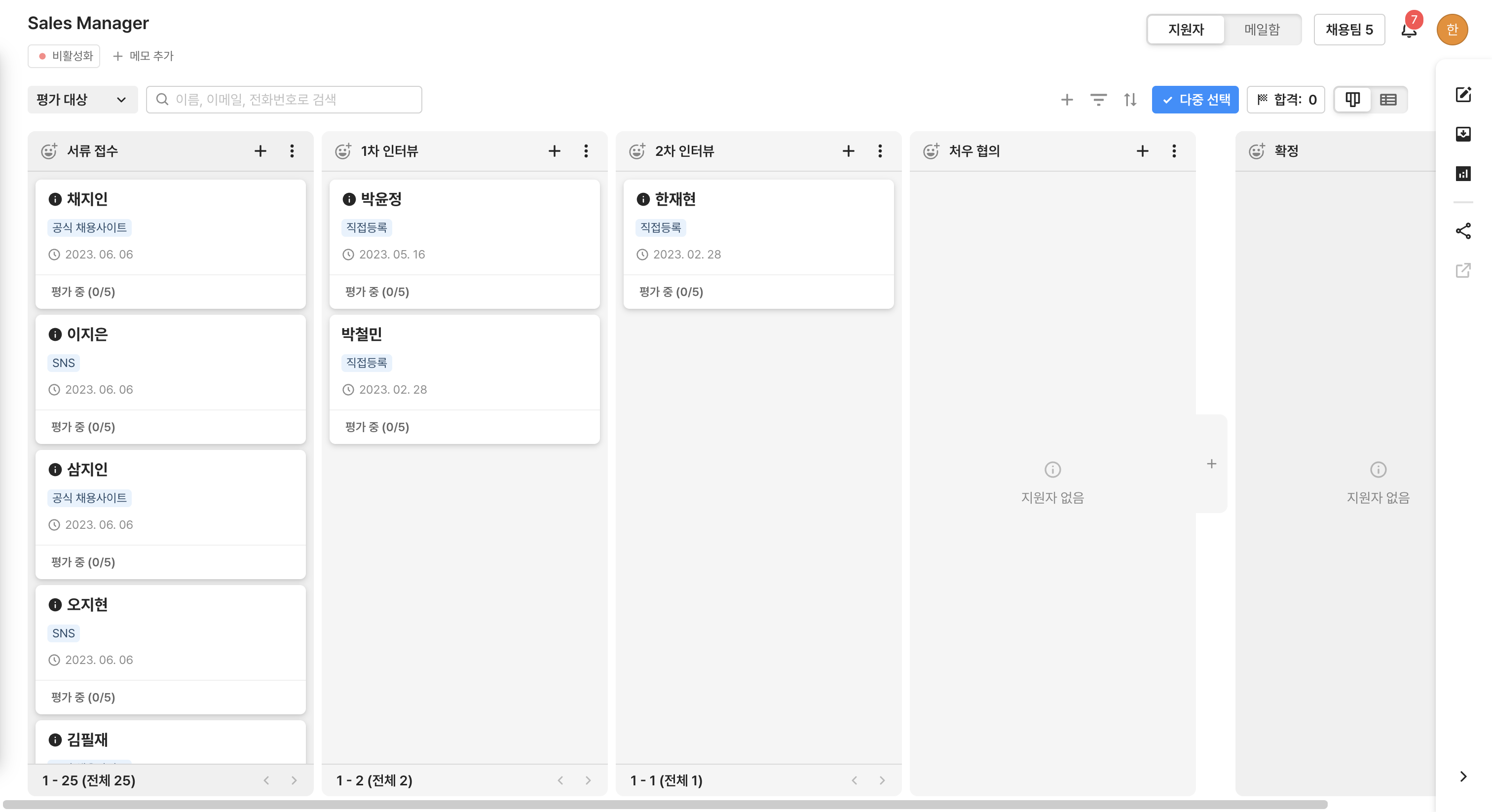Image resolution: width=1492 pixels, height=812 pixels.
Task: Click 평가 중 (0/5) on 한재현 card
Action: [671, 292]
